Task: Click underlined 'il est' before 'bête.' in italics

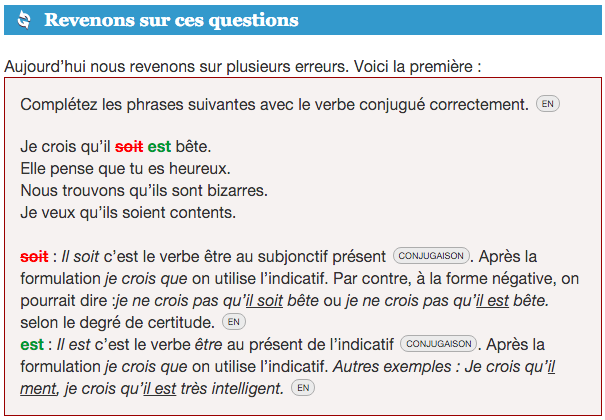Action: [x=492, y=301]
